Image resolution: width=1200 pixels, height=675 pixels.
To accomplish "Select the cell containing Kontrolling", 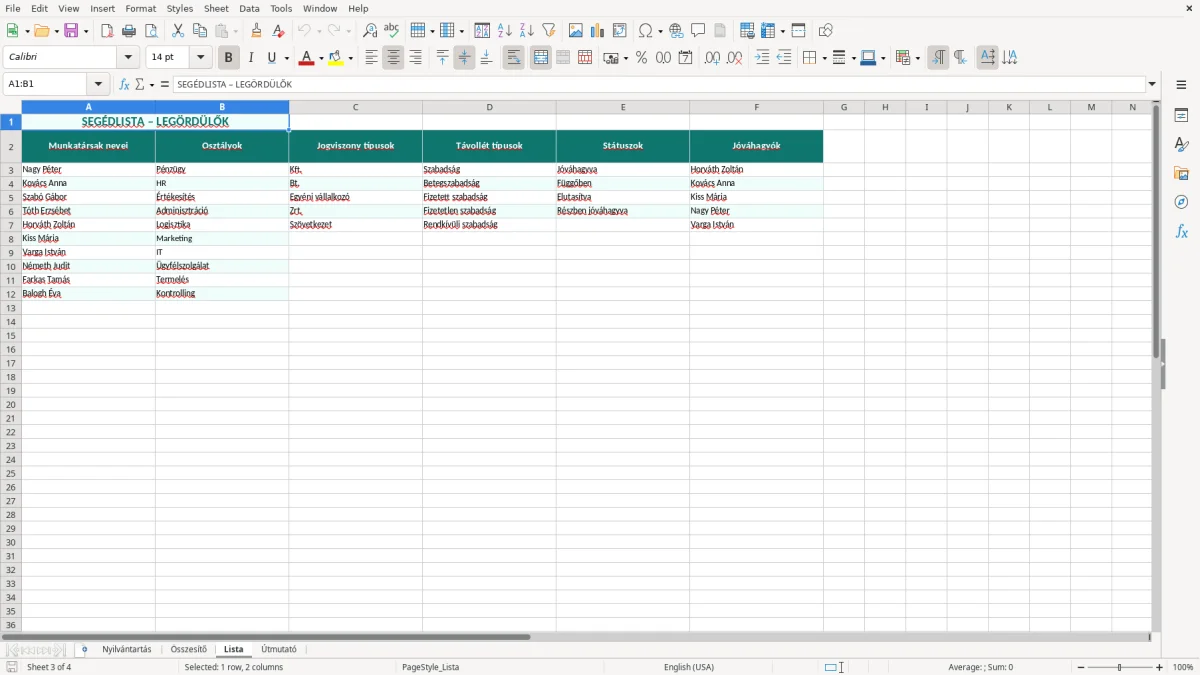I will coord(222,294).
